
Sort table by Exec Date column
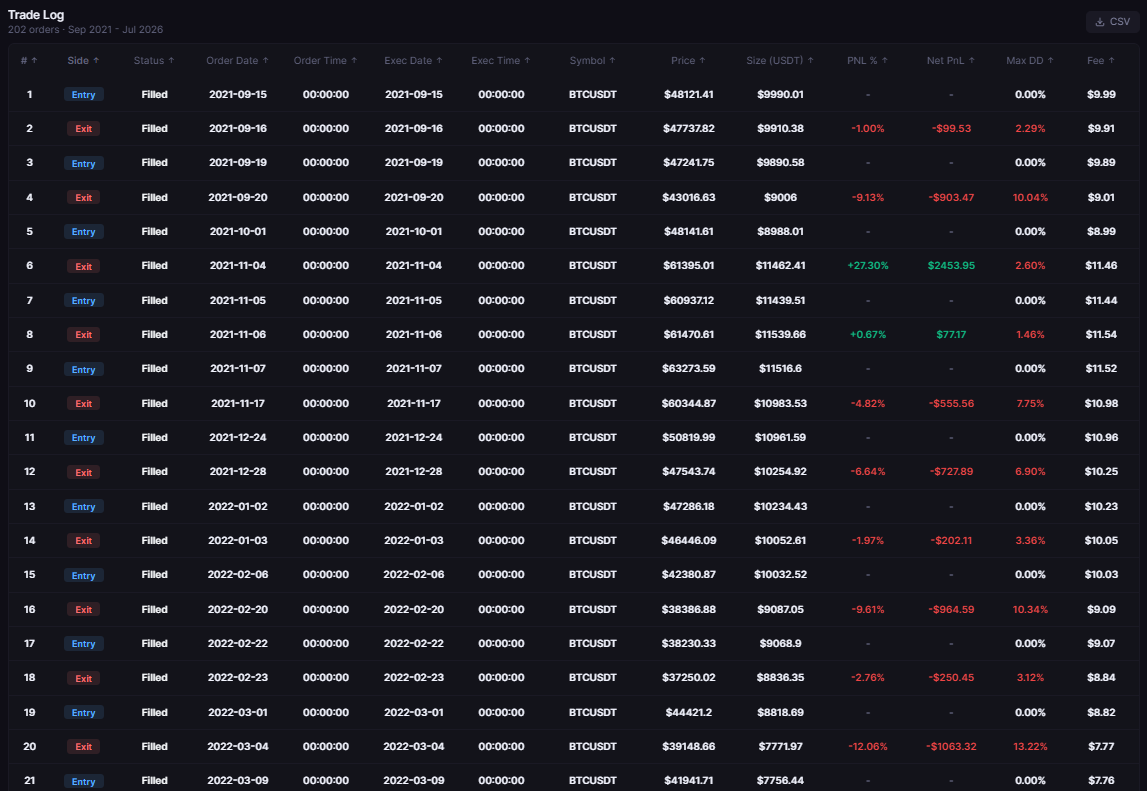(413, 61)
